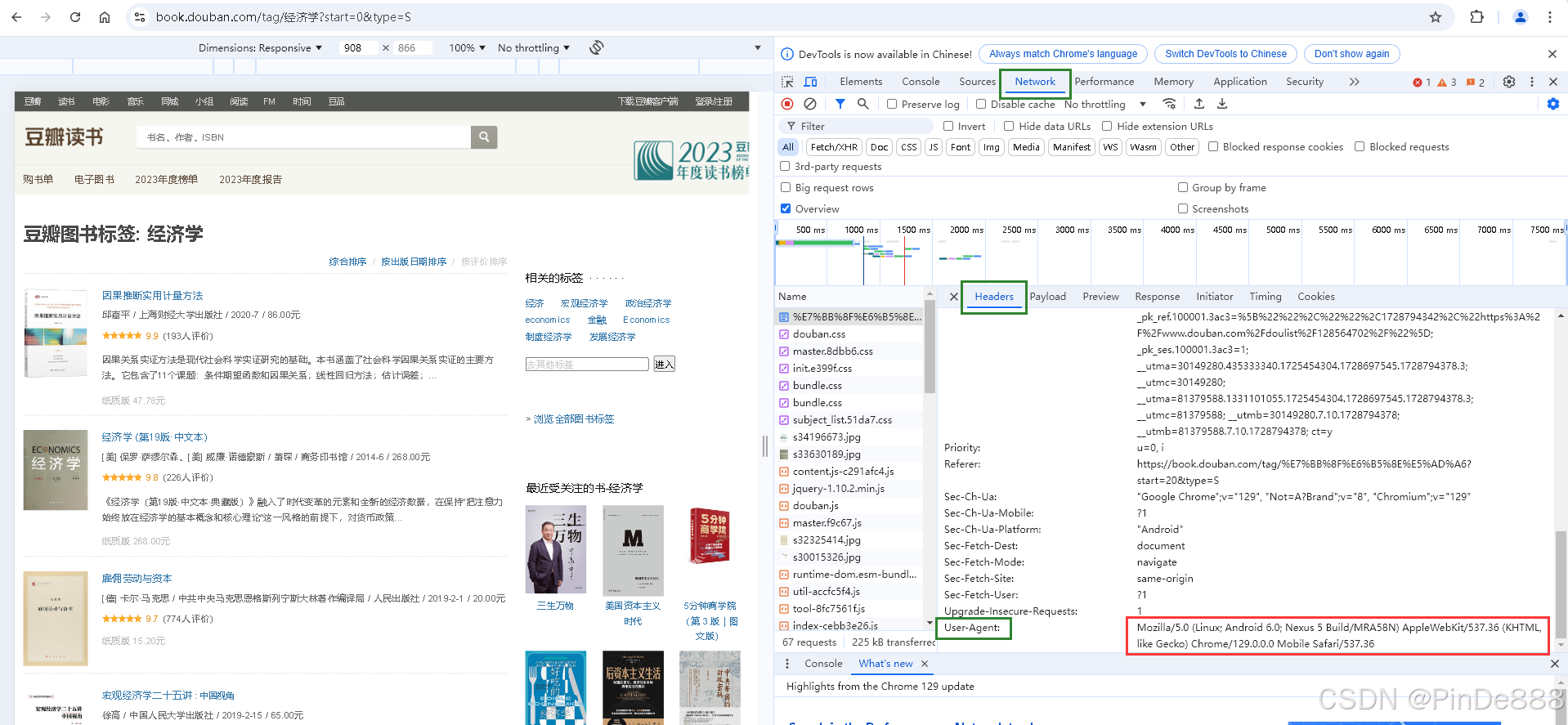1568x725 pixels.
Task: Check Blocked response cookies
Action: coord(1213,146)
